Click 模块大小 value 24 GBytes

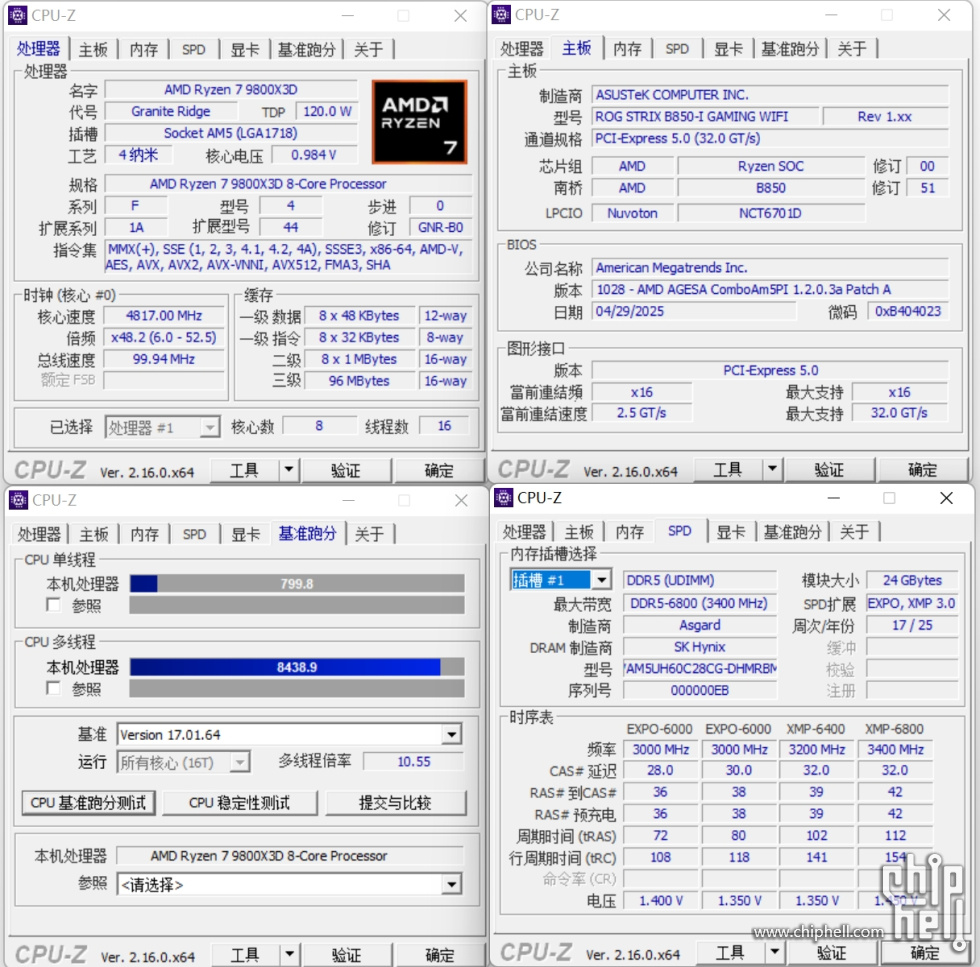[912, 580]
